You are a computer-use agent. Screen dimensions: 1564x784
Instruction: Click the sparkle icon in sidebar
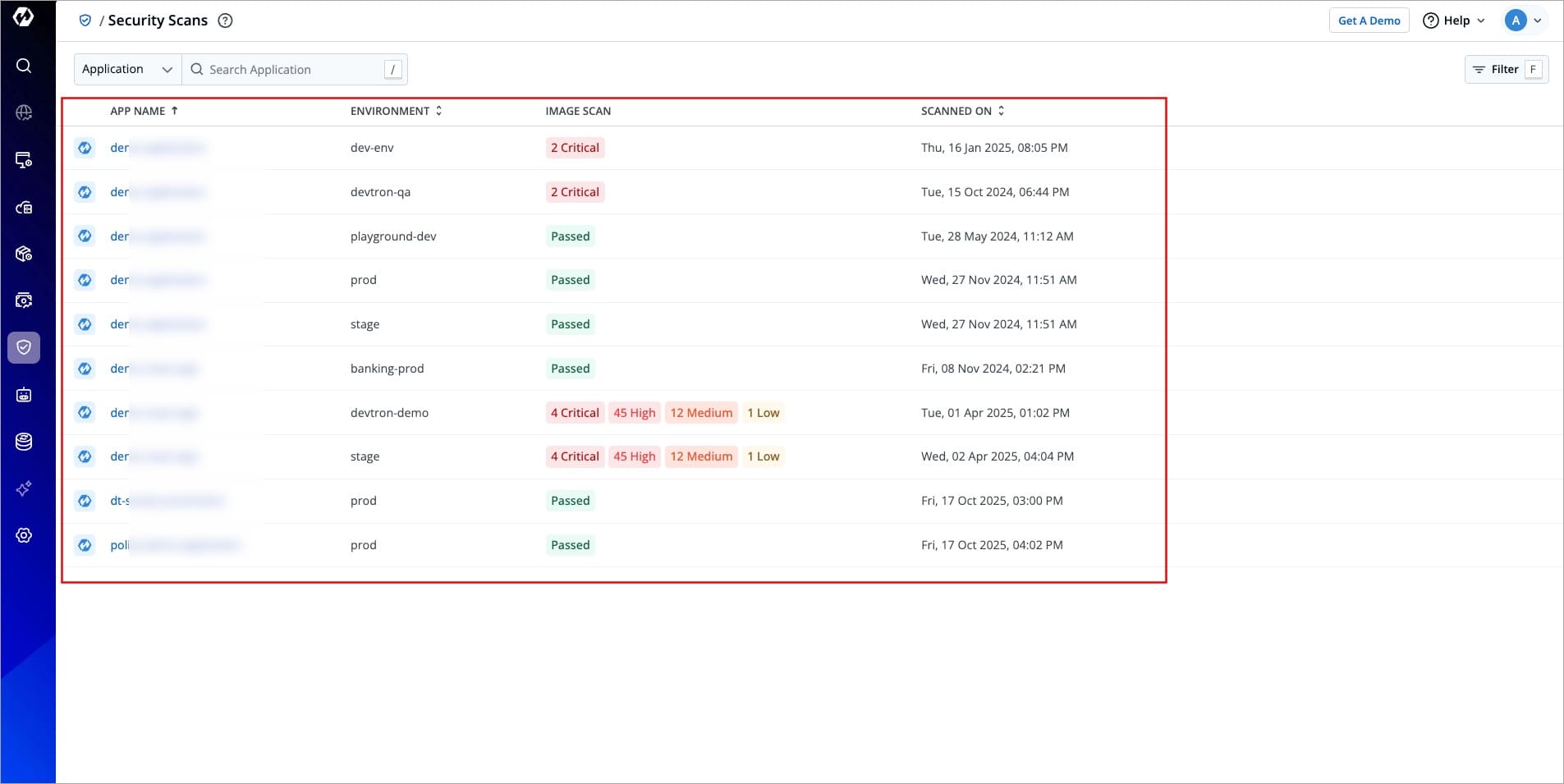click(x=24, y=488)
